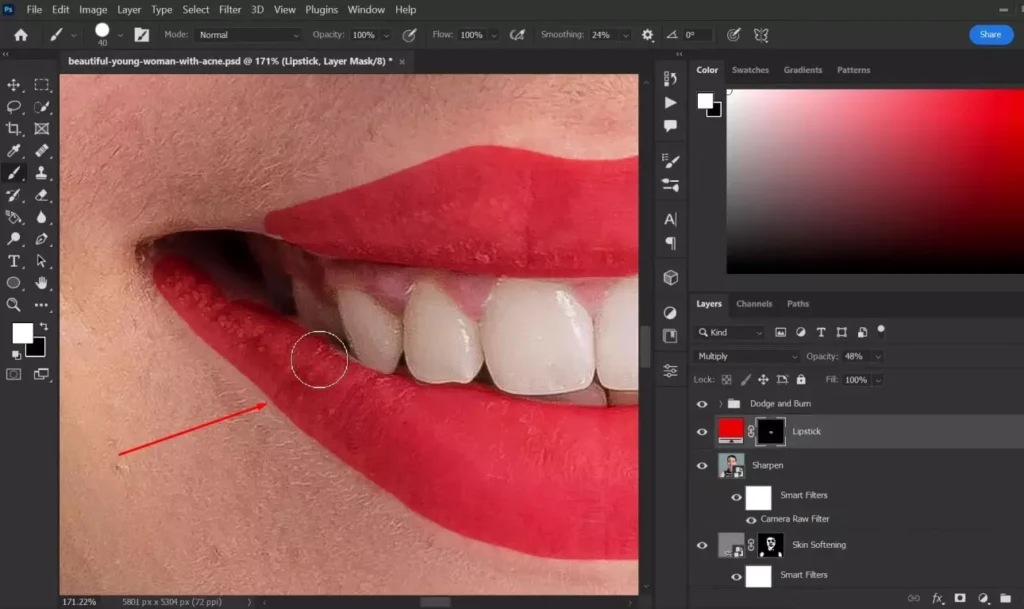Hide the Dodge and Burn group
The height and width of the screenshot is (609, 1024).
[702, 403]
